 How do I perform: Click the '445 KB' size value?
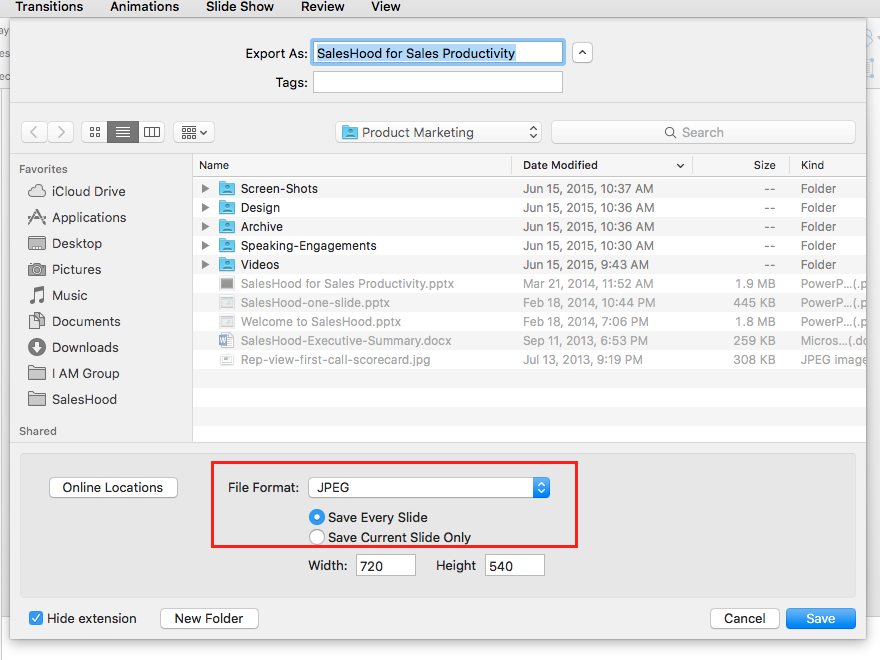(754, 302)
